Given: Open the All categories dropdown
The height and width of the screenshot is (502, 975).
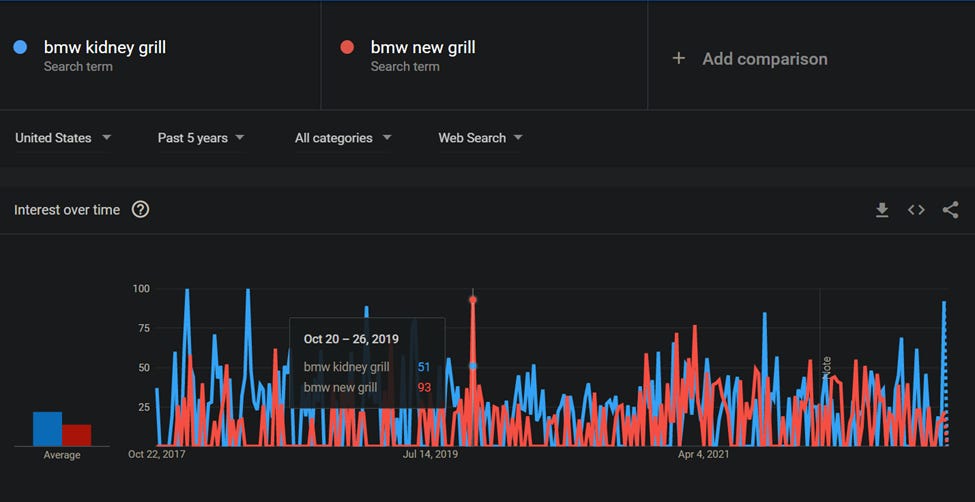Looking at the screenshot, I should 343,138.
